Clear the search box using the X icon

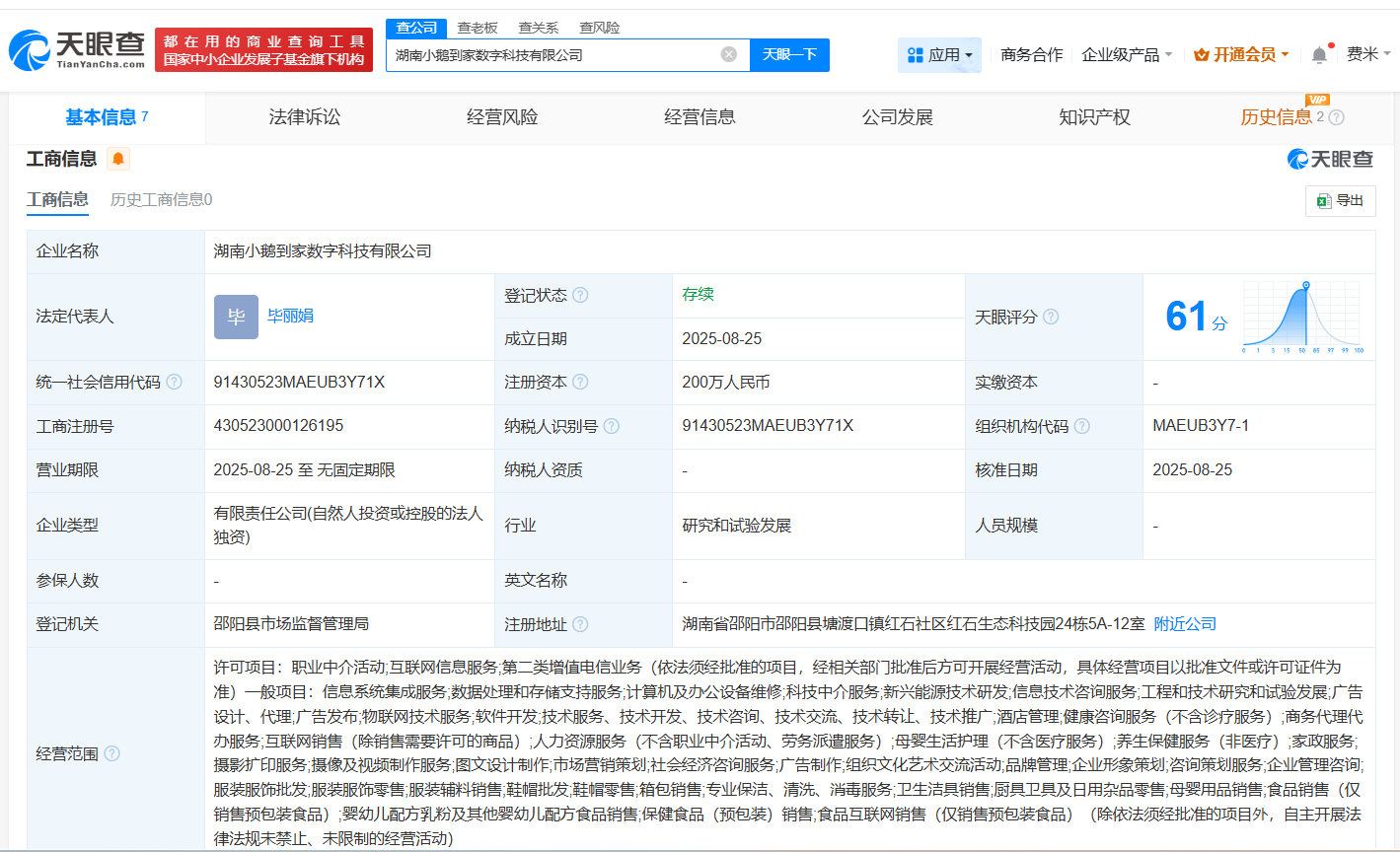pos(728,55)
